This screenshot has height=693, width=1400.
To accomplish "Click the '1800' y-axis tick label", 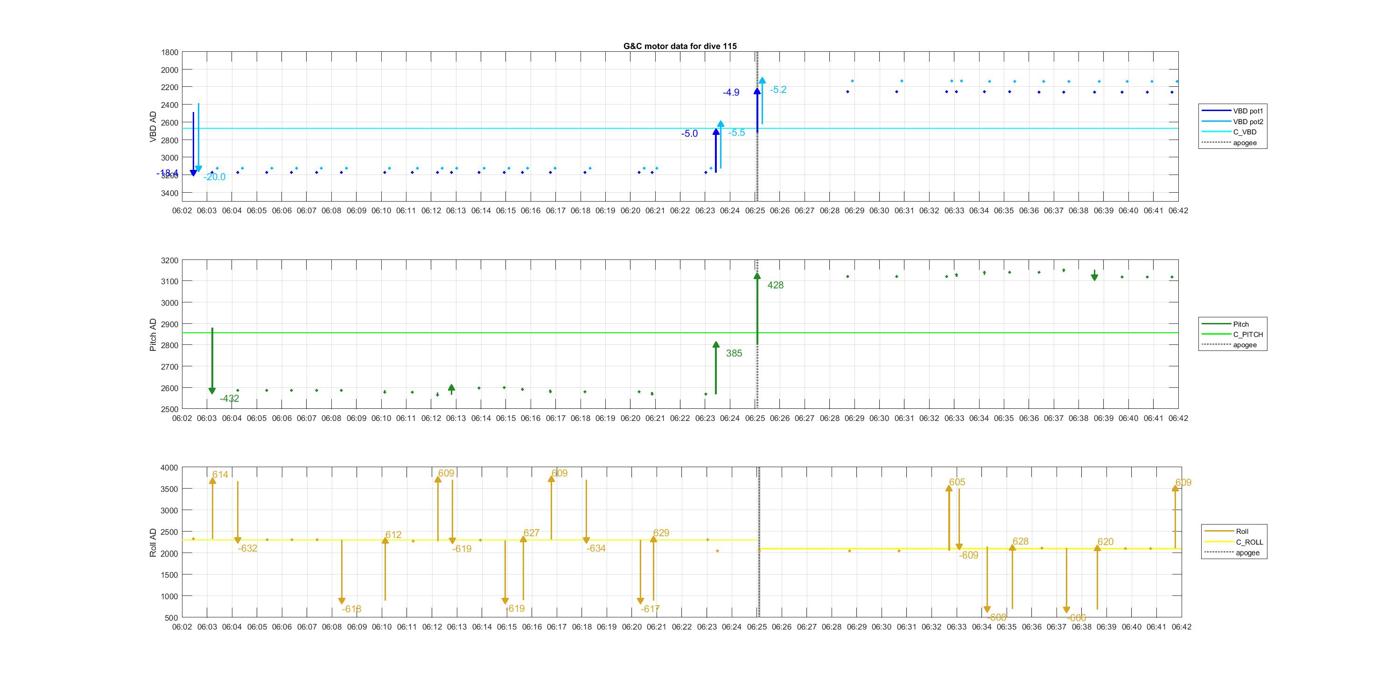I will [x=170, y=52].
